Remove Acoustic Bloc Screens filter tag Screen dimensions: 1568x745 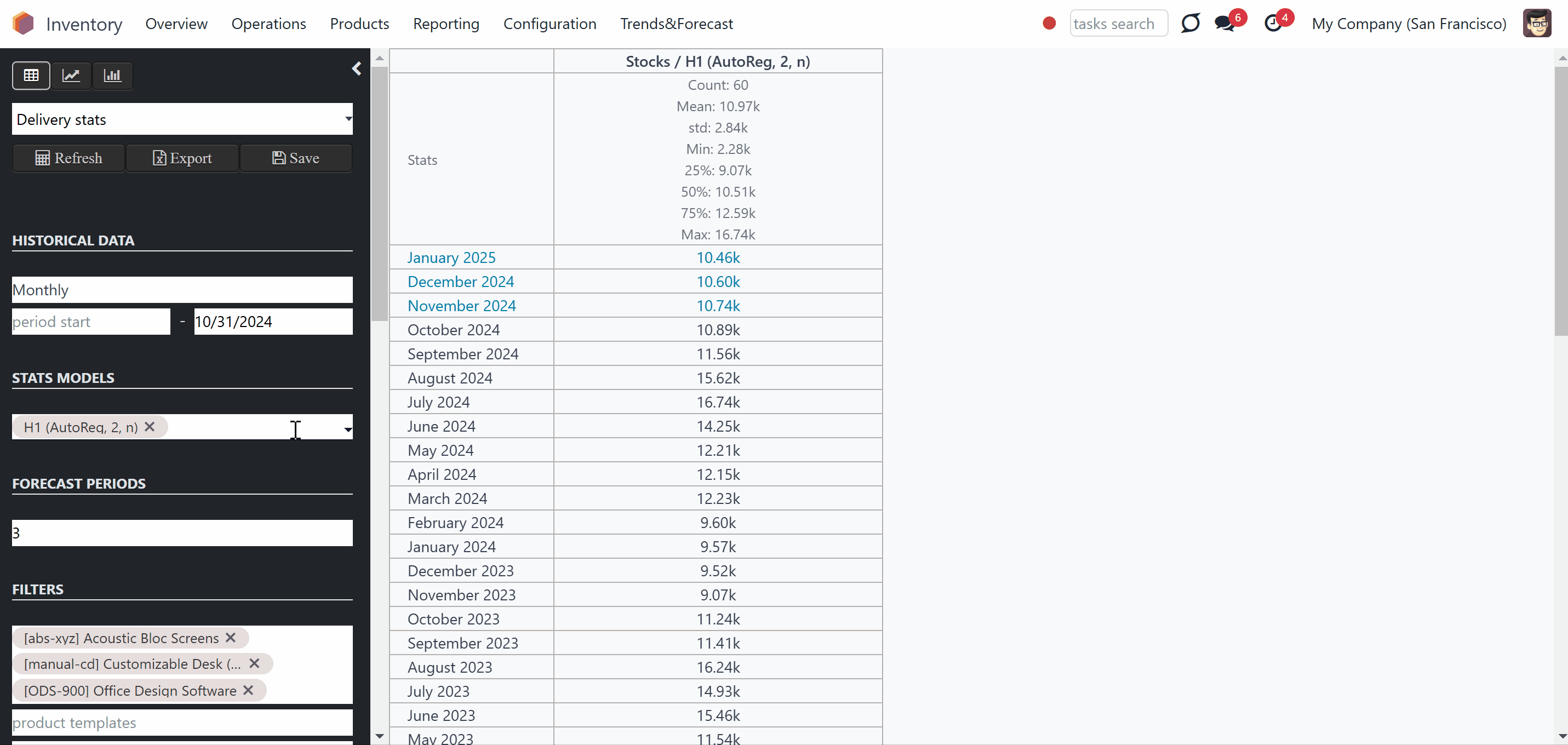[x=231, y=637]
